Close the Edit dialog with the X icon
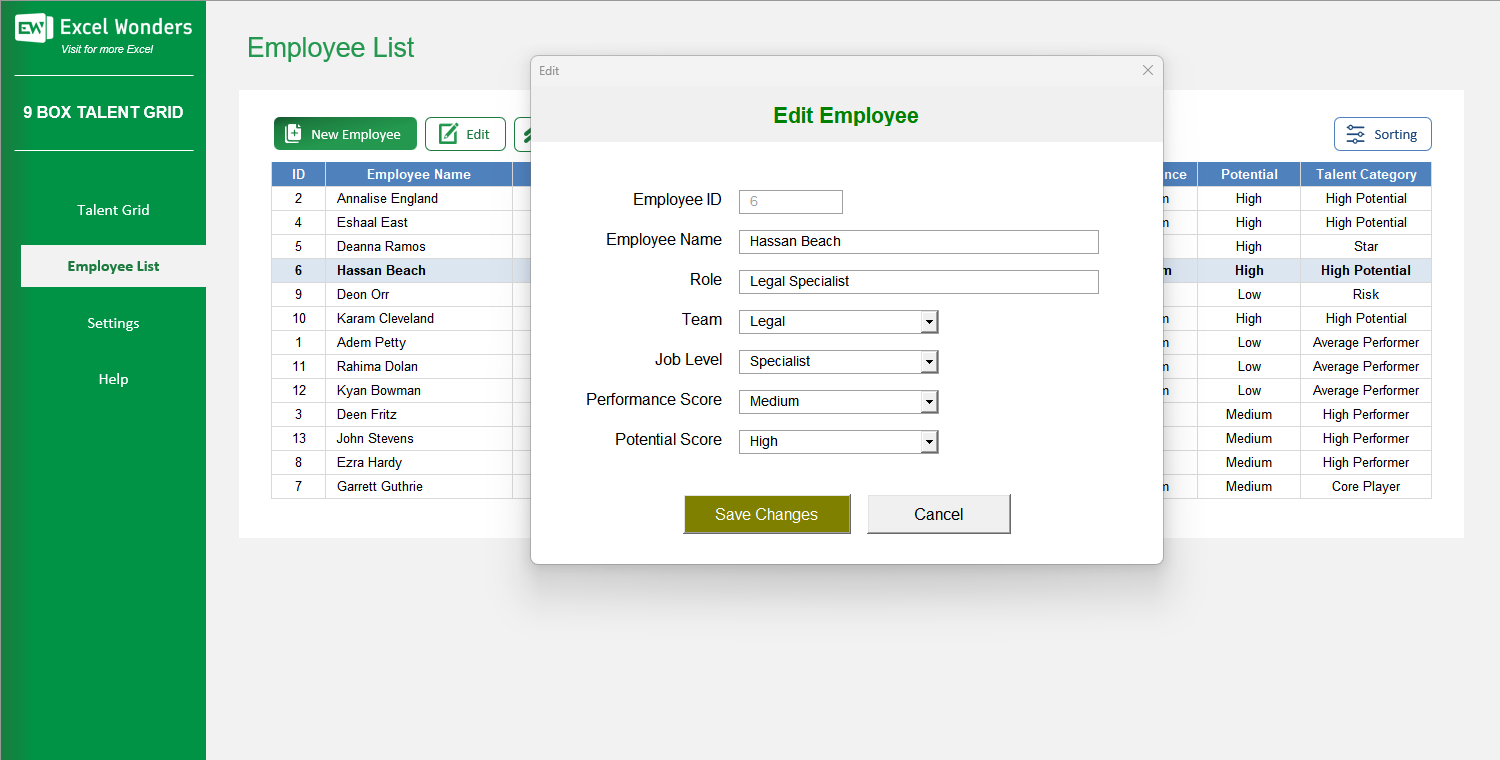 [1147, 70]
